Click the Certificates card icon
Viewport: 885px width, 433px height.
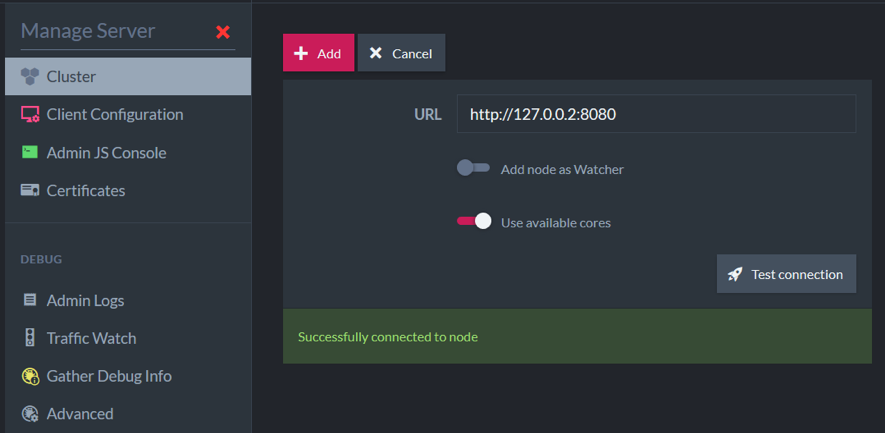click(29, 190)
